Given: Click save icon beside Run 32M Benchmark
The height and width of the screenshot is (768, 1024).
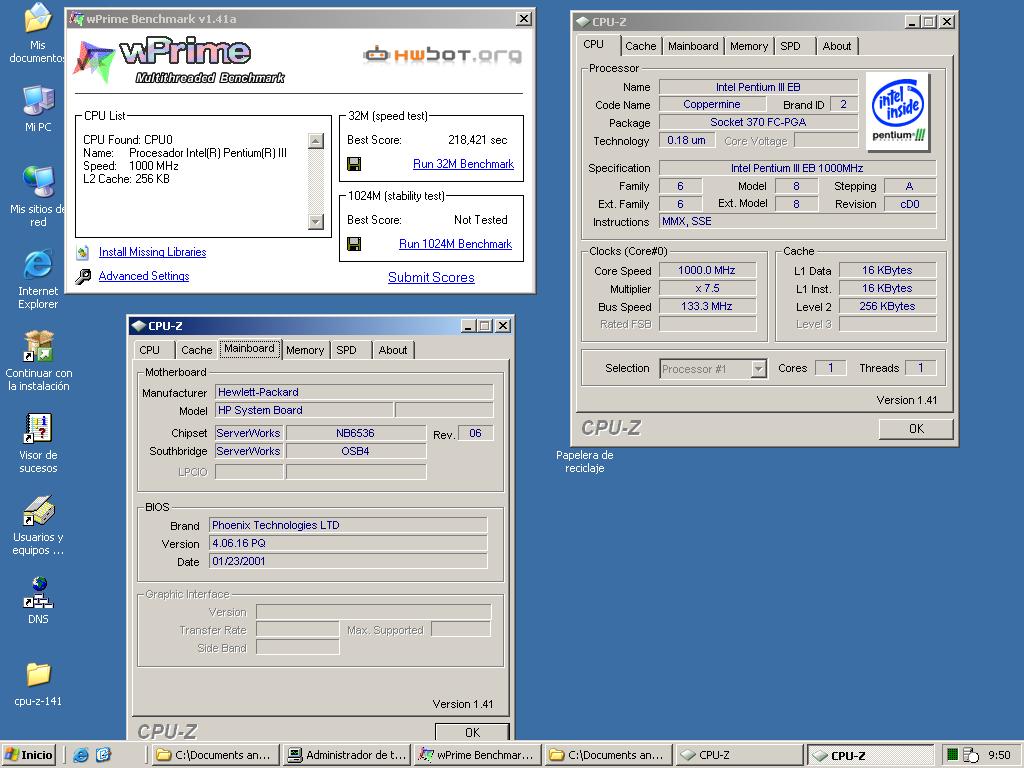Looking at the screenshot, I should pyautogui.click(x=354, y=164).
